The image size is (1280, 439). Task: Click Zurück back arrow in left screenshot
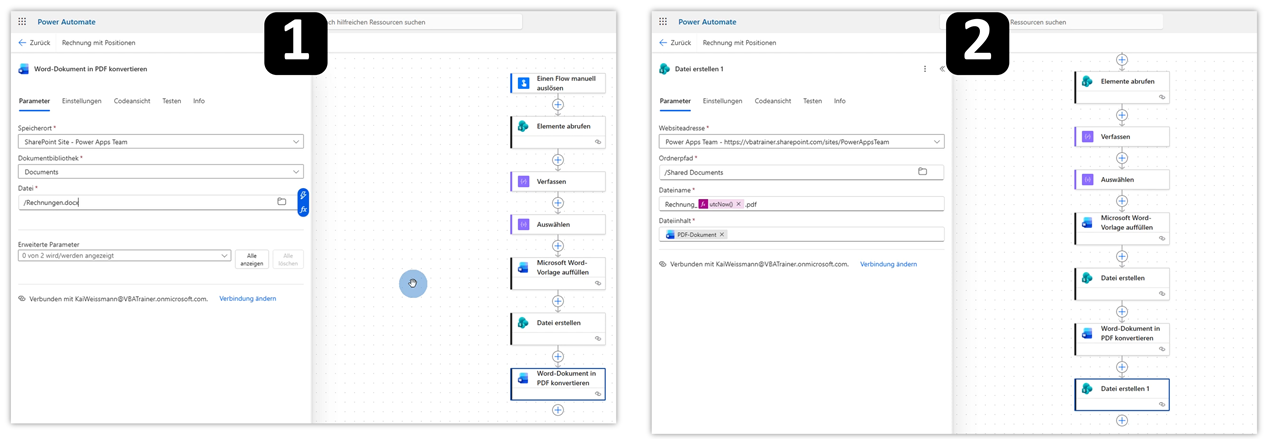click(x=22, y=43)
